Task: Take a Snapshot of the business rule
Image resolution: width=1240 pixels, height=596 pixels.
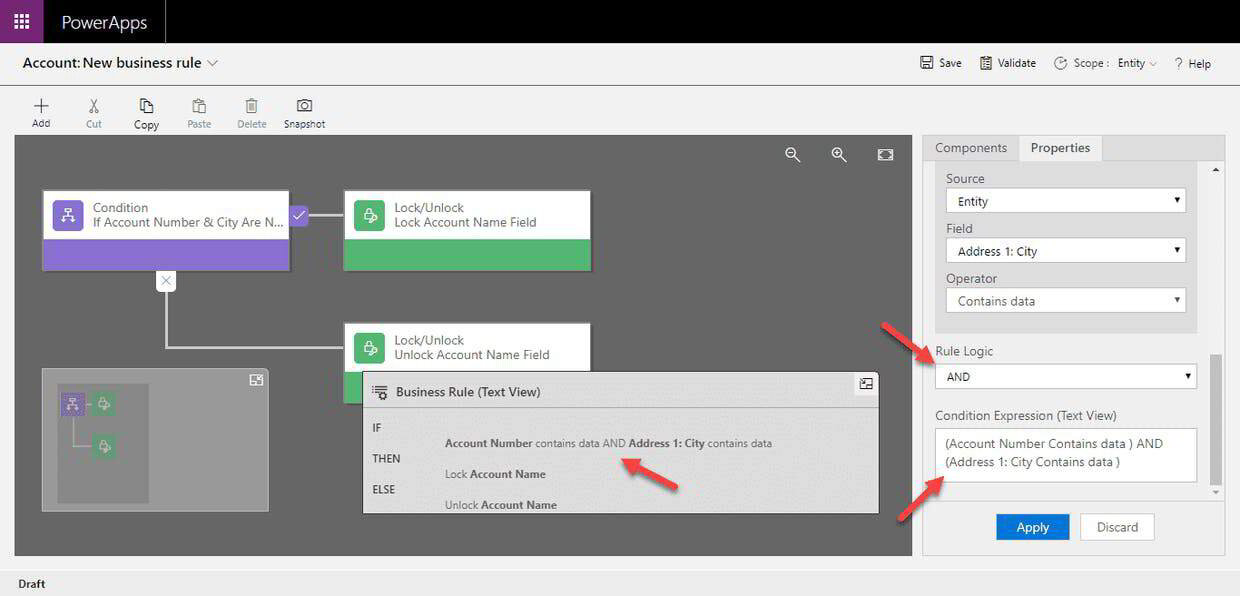Action: [304, 110]
